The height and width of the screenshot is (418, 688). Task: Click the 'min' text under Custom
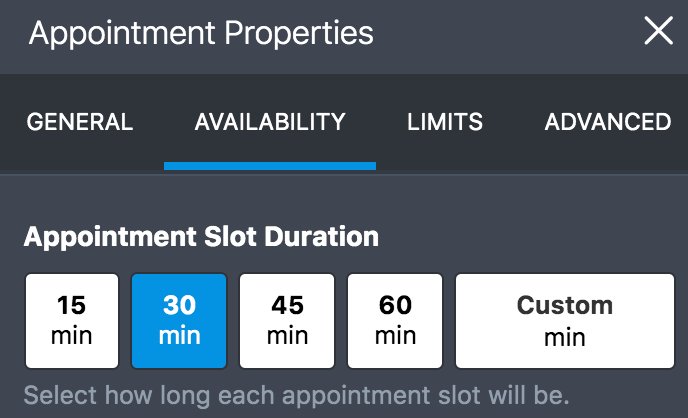click(x=565, y=337)
